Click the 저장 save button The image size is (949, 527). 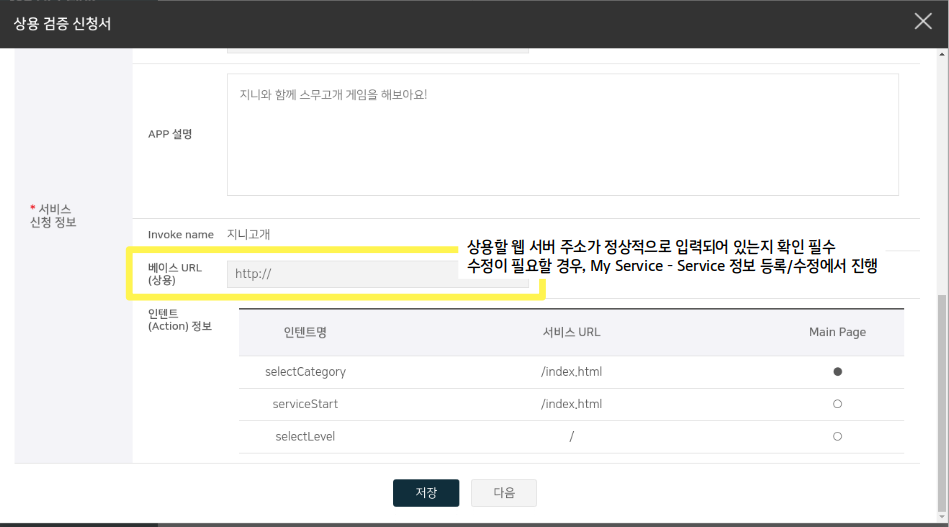[426, 493]
